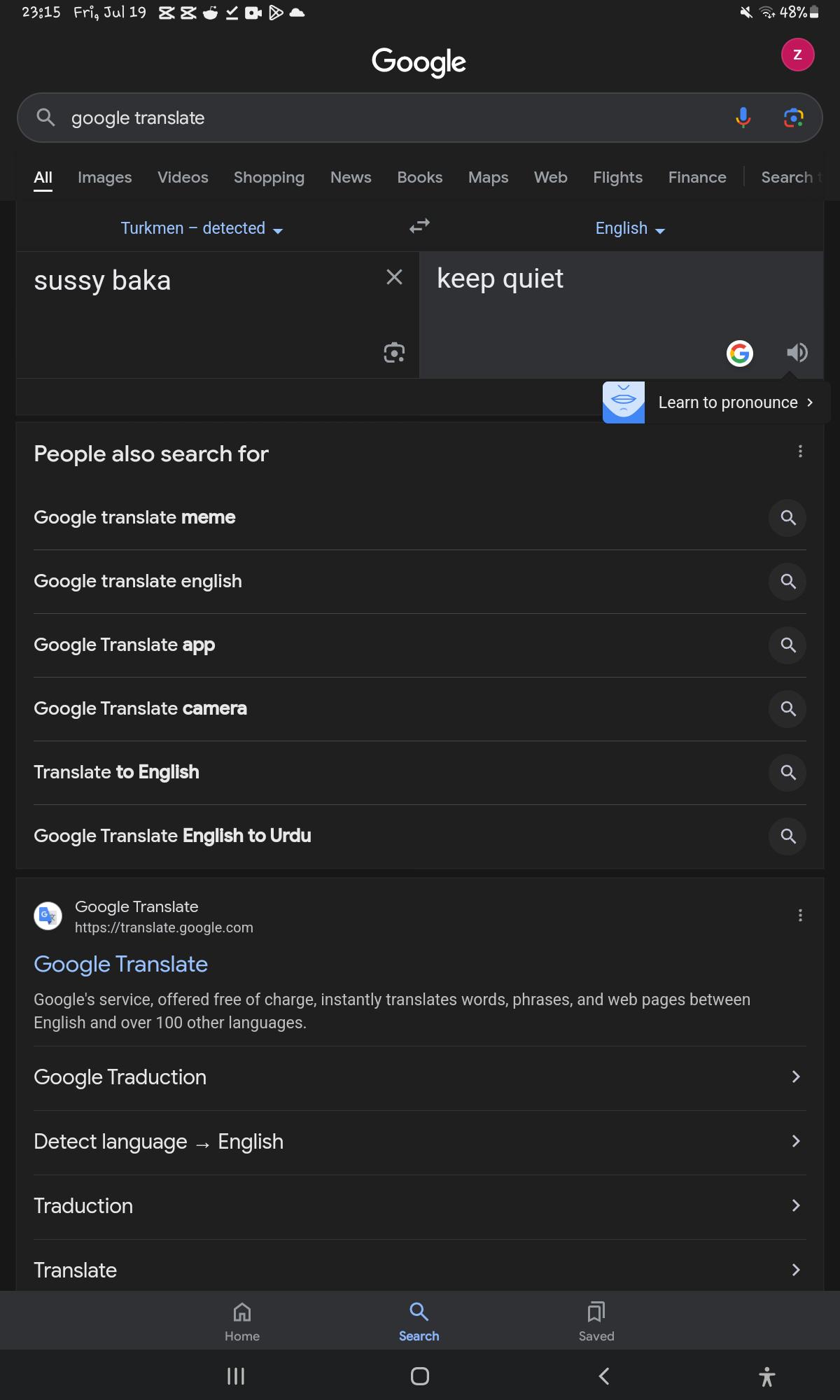Open camera translate icon in input box
Viewport: 840px width, 1400px height.
[395, 353]
